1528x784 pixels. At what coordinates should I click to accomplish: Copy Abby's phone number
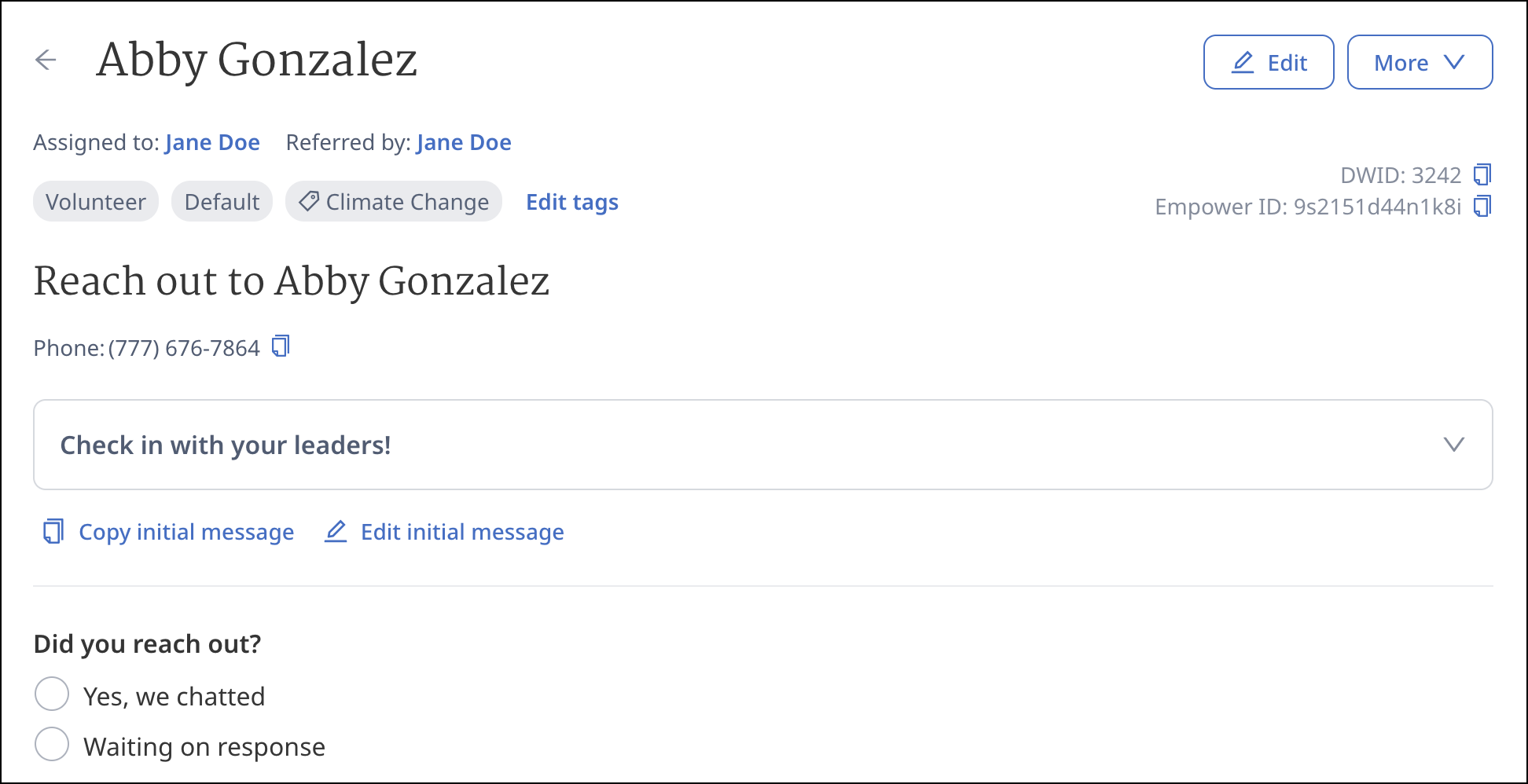click(281, 346)
